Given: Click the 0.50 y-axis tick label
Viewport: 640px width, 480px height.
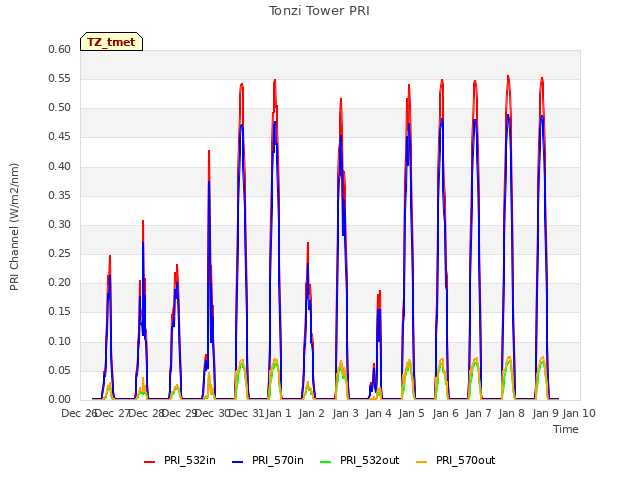Looking at the screenshot, I should (x=60, y=108).
